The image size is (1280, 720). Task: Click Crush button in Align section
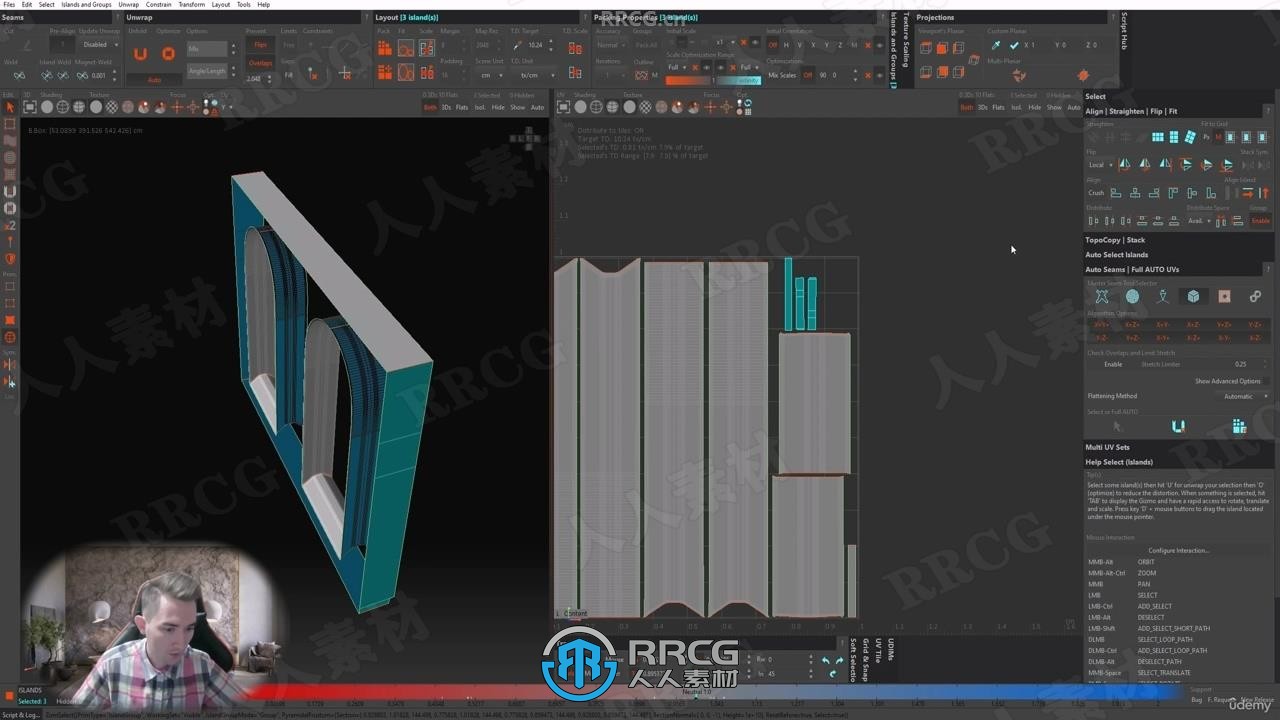point(1096,193)
